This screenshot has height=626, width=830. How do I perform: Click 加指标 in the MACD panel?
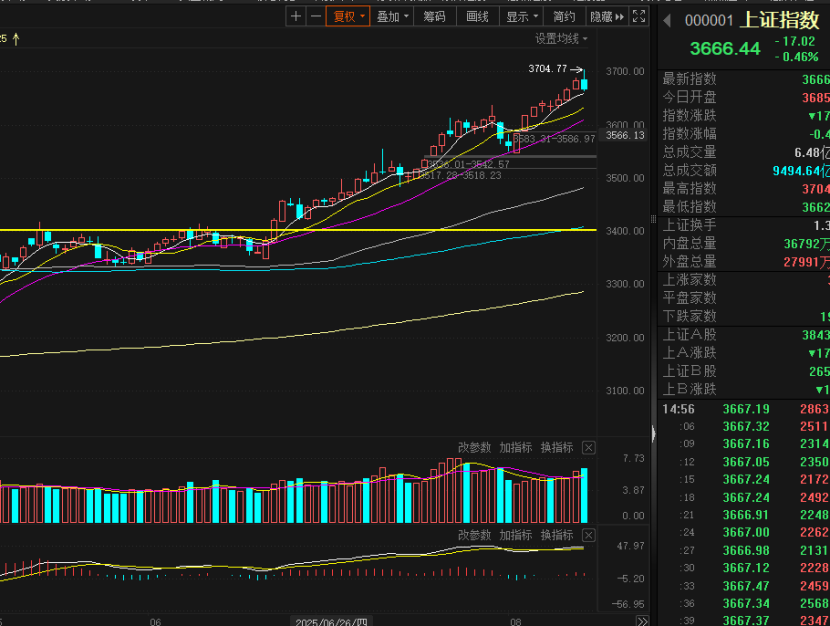[x=516, y=535]
